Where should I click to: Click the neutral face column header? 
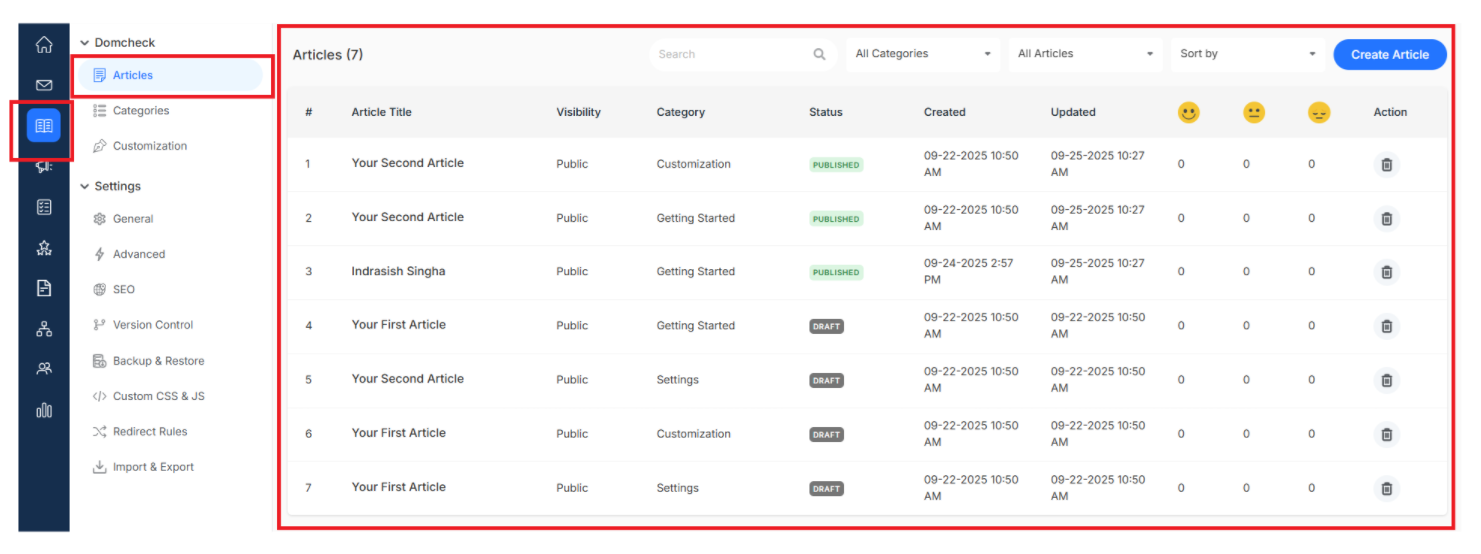(x=1253, y=113)
